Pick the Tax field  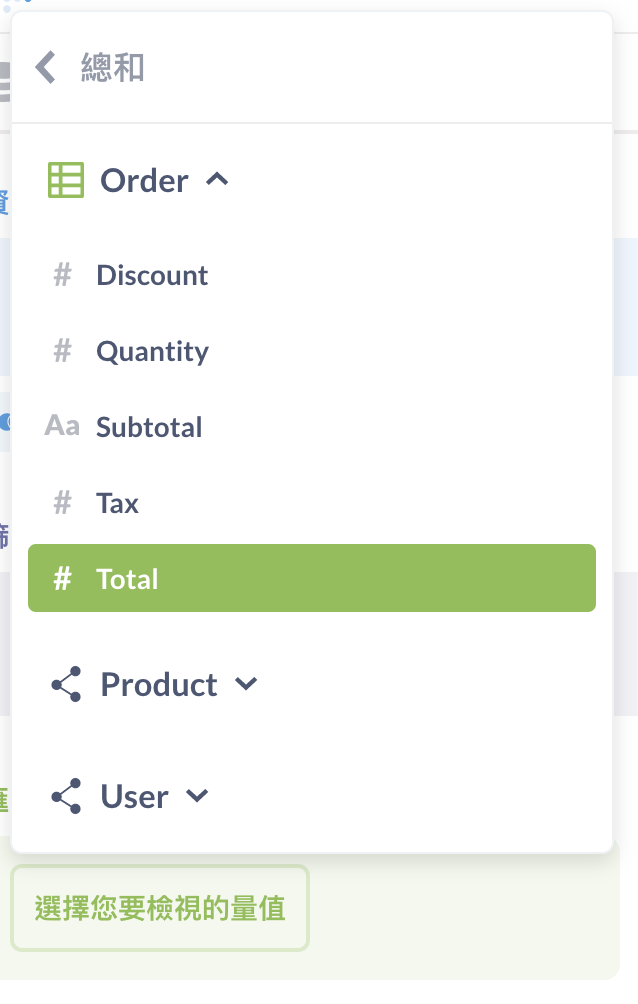tap(118, 503)
